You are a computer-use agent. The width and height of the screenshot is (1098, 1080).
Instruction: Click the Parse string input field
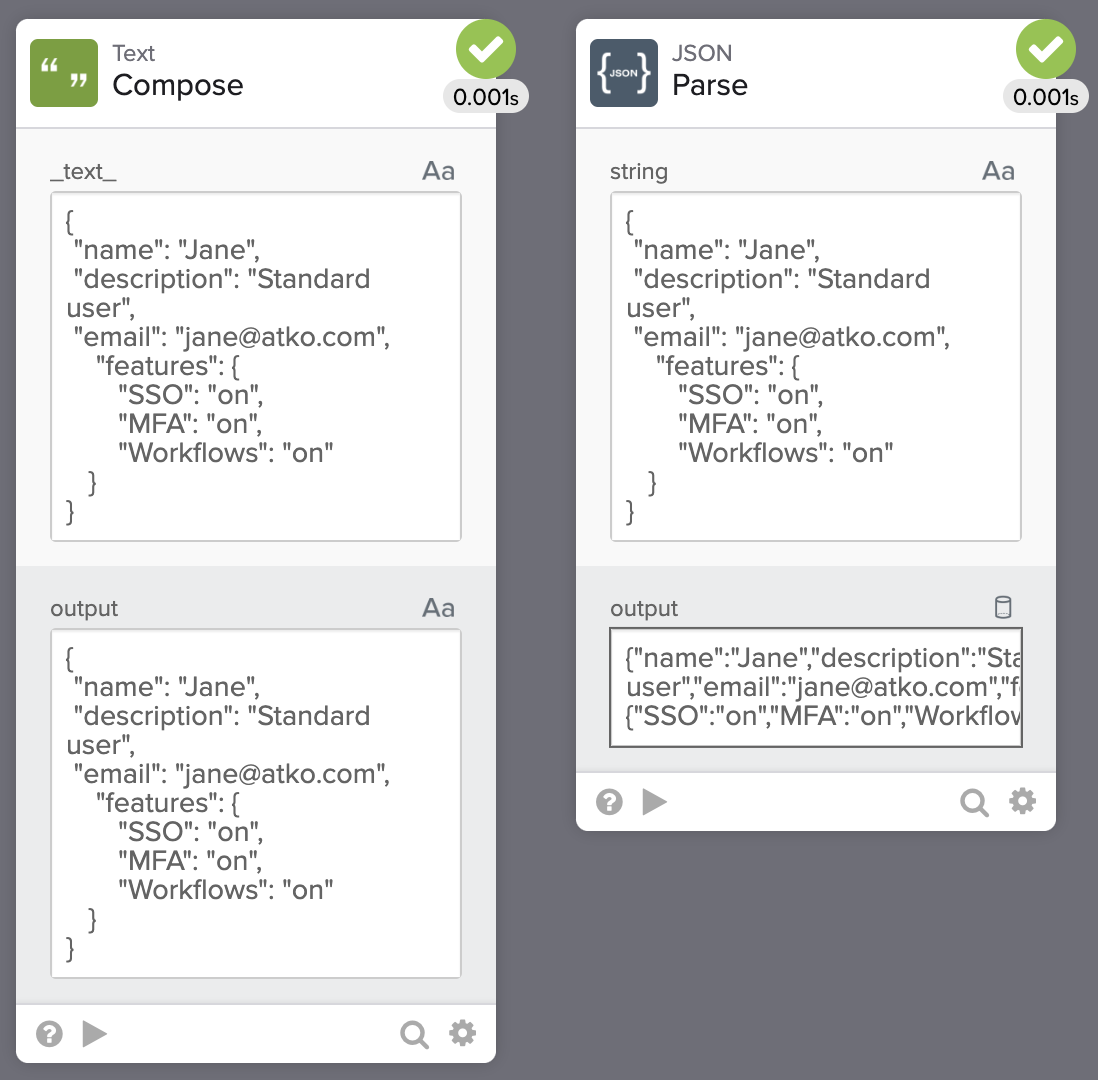pyautogui.click(x=816, y=366)
